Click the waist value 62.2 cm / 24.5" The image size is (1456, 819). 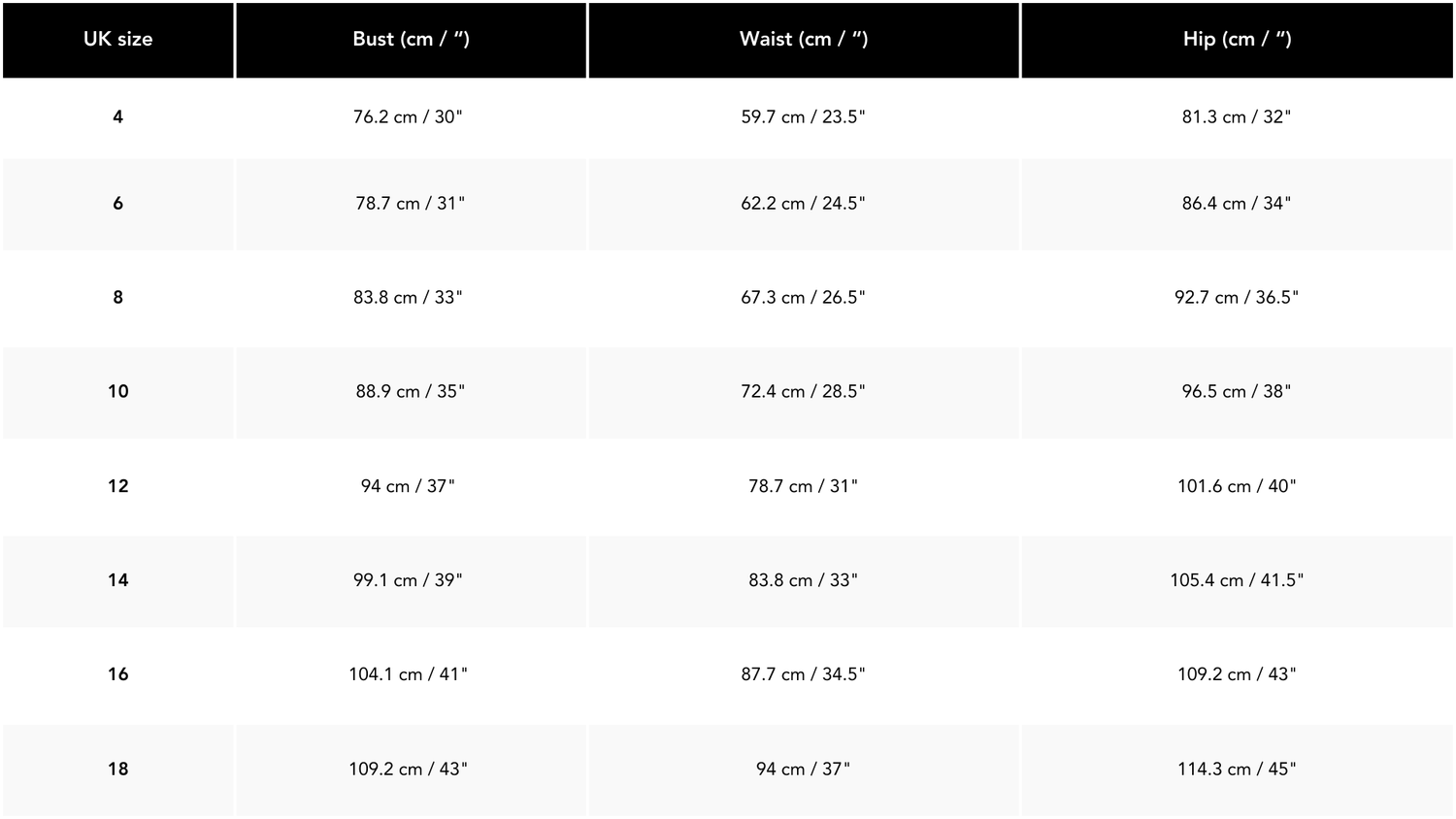[x=803, y=204]
